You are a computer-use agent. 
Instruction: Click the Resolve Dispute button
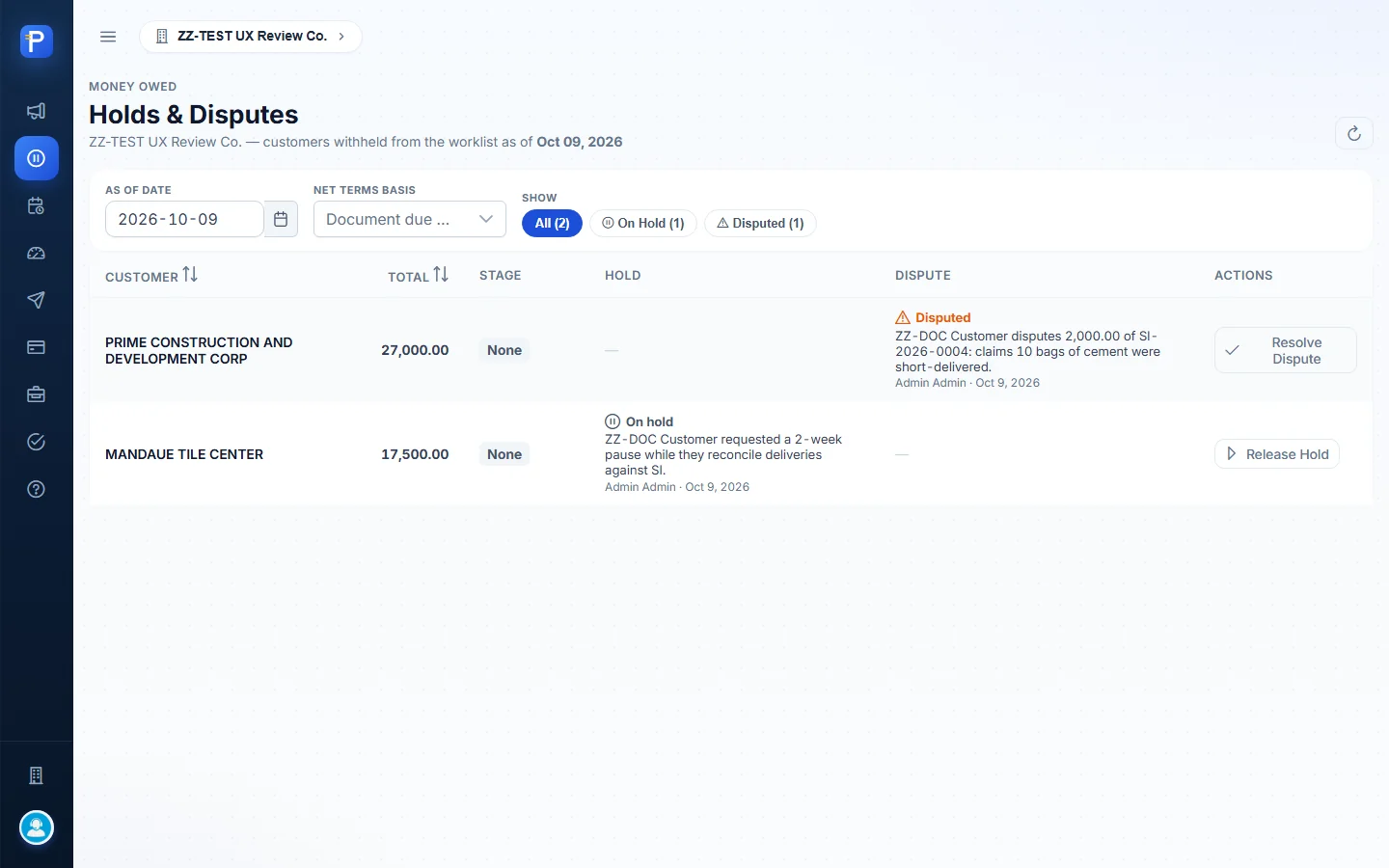(x=1285, y=350)
